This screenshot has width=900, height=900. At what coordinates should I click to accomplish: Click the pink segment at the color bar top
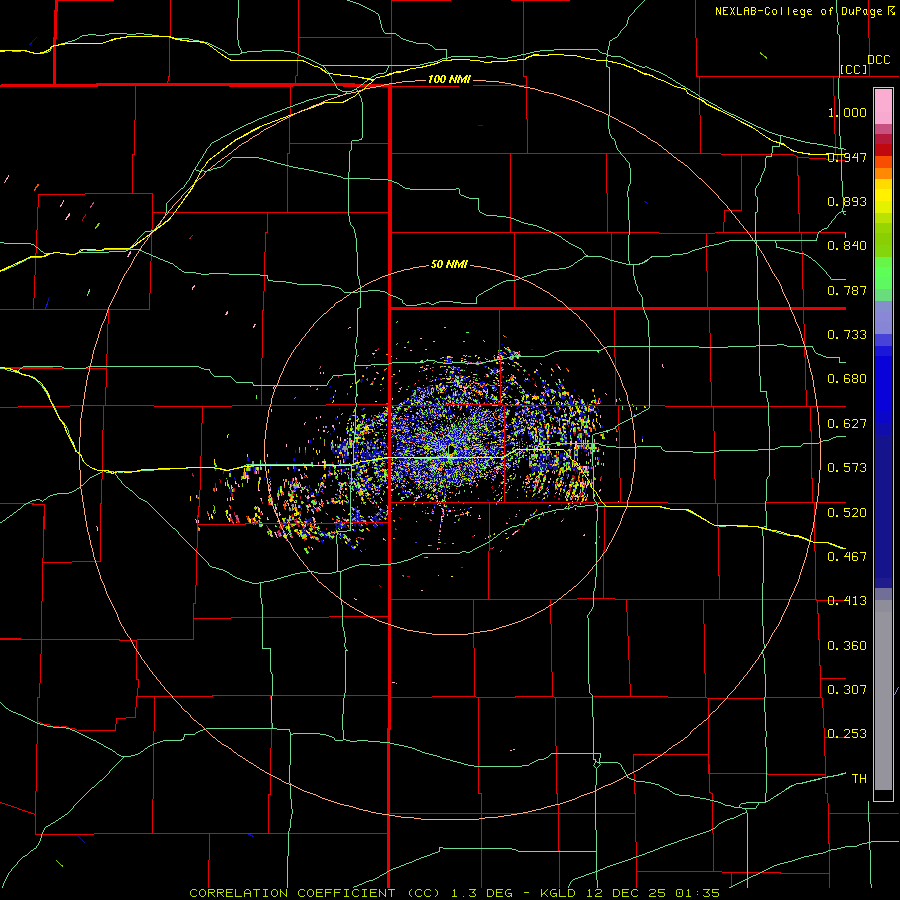(883, 107)
